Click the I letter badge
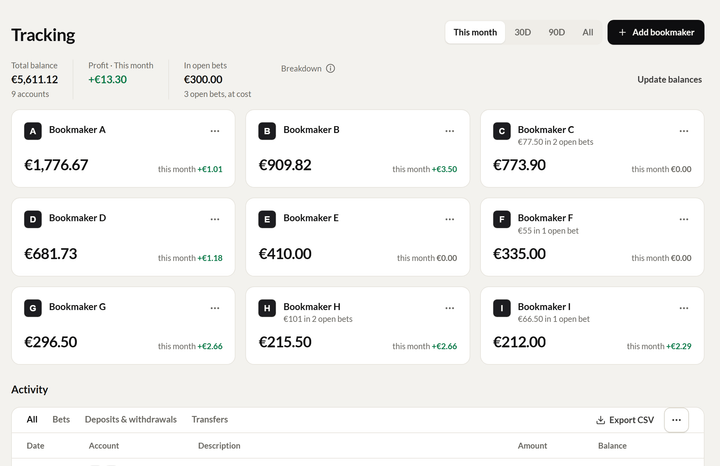 pyautogui.click(x=502, y=308)
